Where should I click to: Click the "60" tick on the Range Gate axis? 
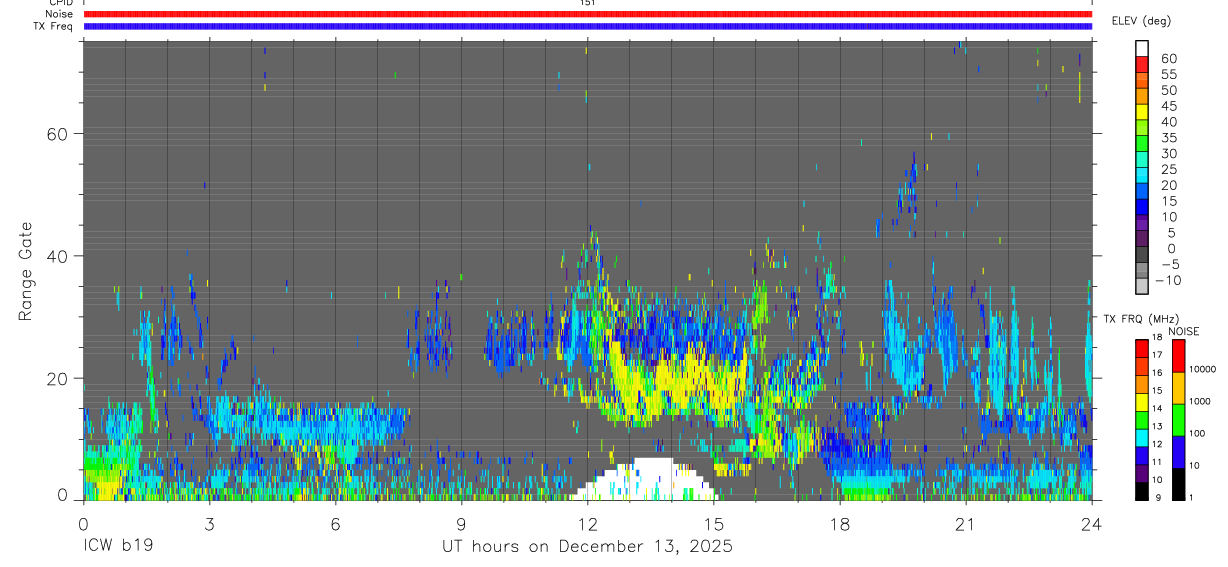[56, 134]
